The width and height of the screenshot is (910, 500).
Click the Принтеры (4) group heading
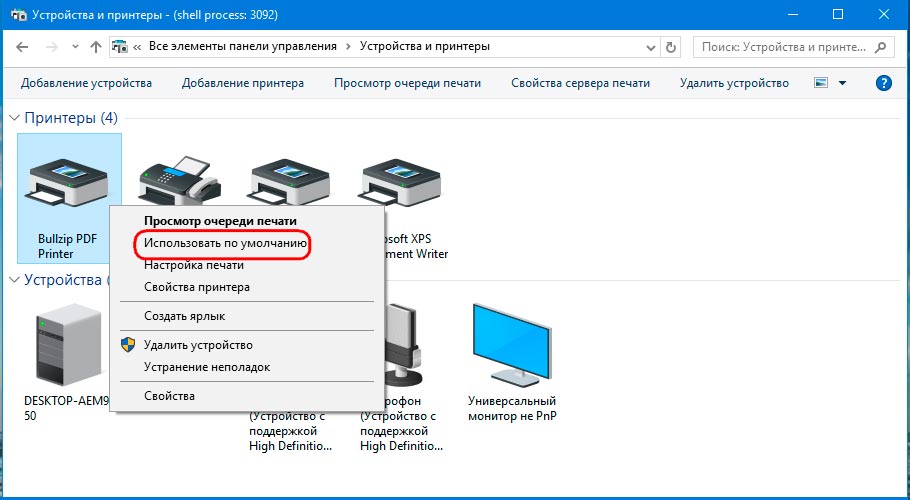(71, 118)
